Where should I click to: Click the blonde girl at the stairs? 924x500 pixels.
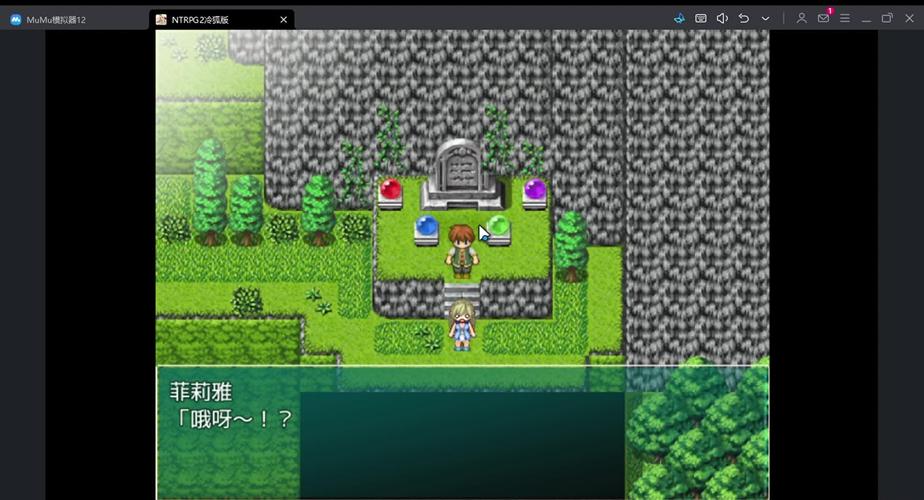(x=462, y=324)
